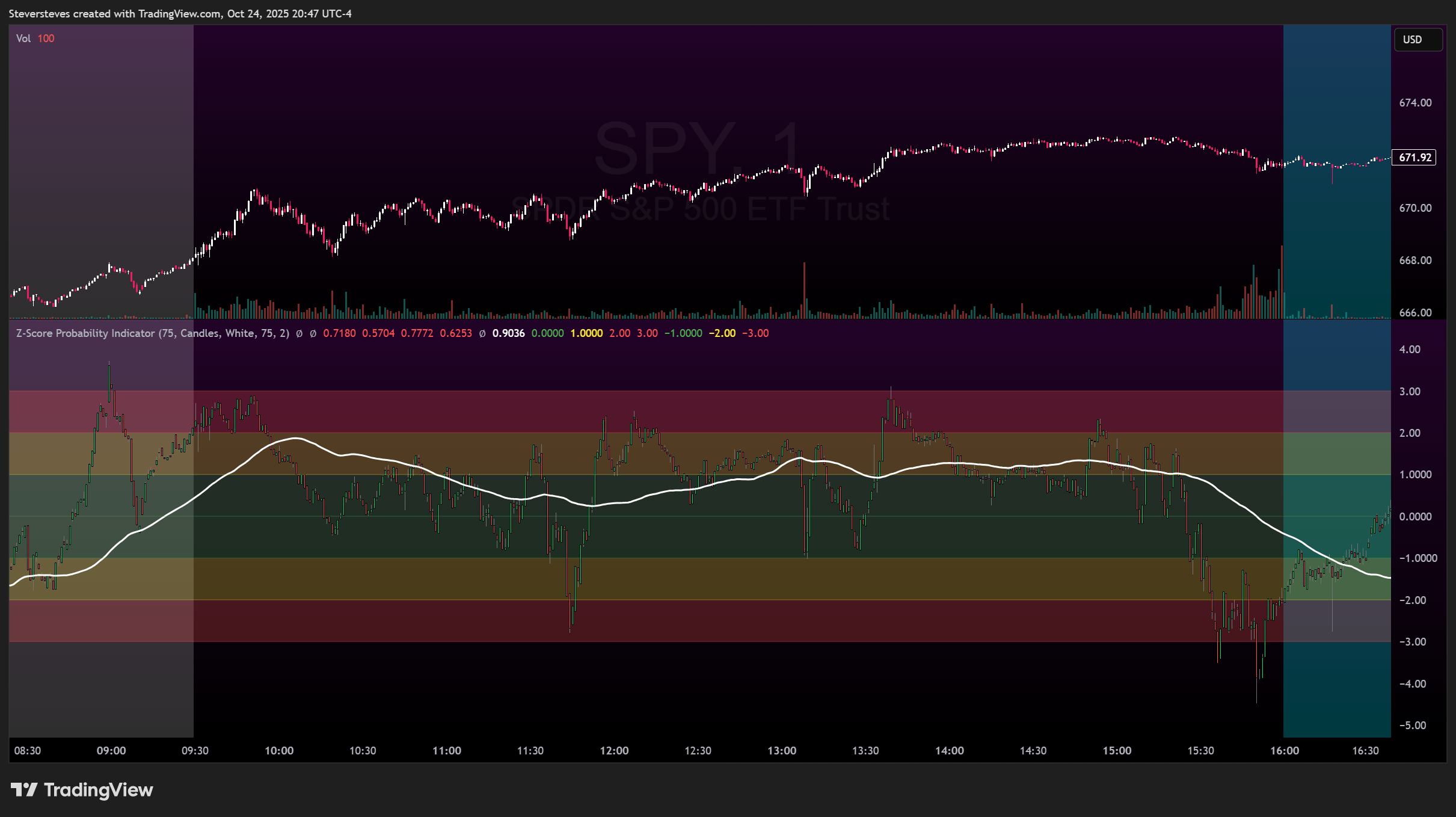The image size is (1456, 817).
Task: Click the 670.00 price axis label
Action: [1415, 208]
